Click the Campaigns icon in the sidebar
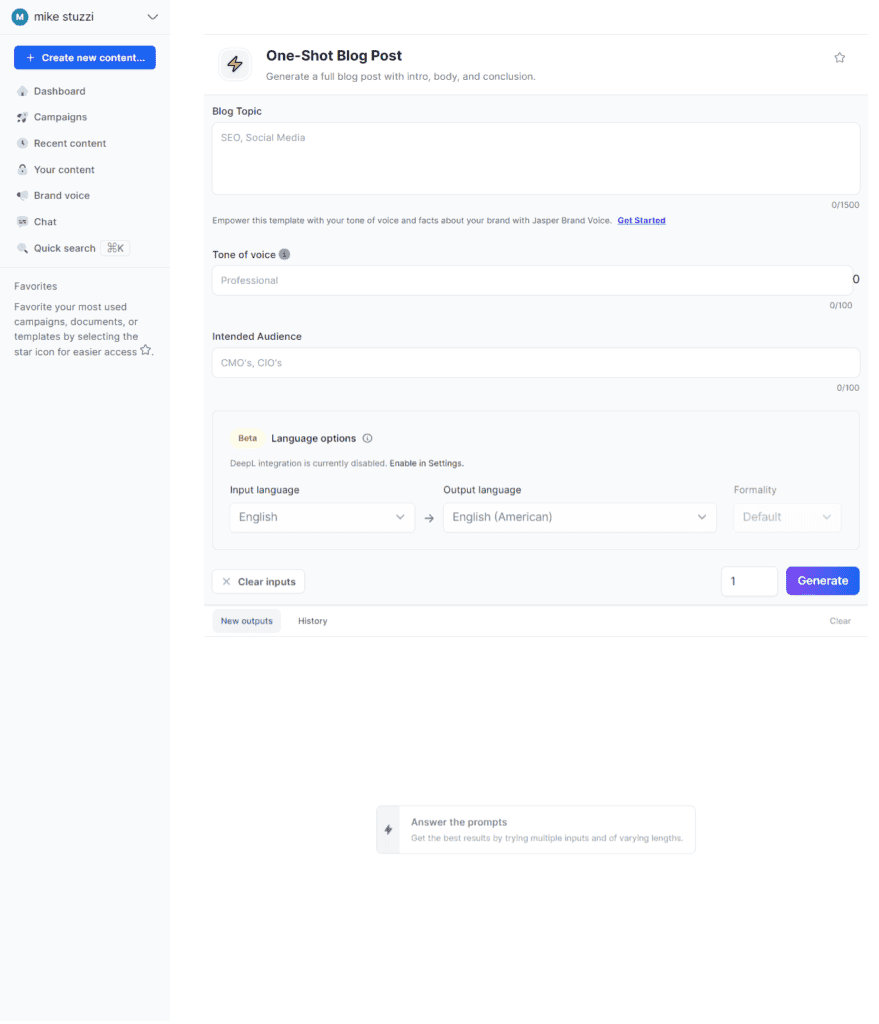Viewport: 879px width, 1024px height. [23, 118]
